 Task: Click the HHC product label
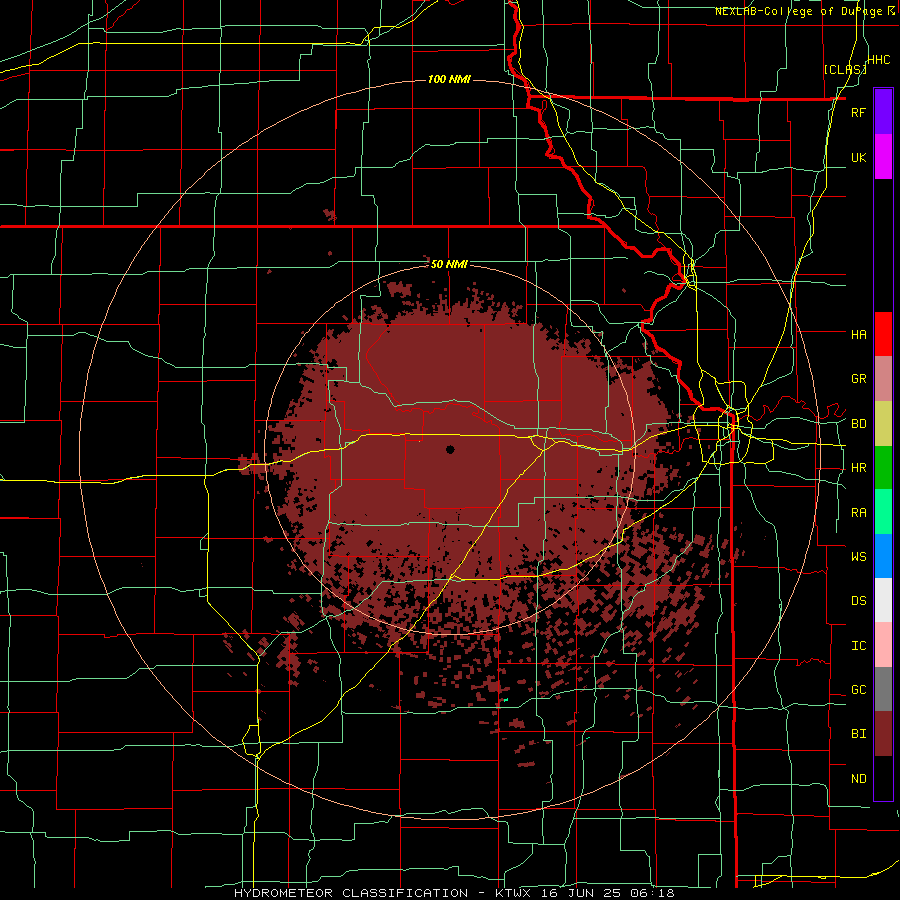pos(878,60)
